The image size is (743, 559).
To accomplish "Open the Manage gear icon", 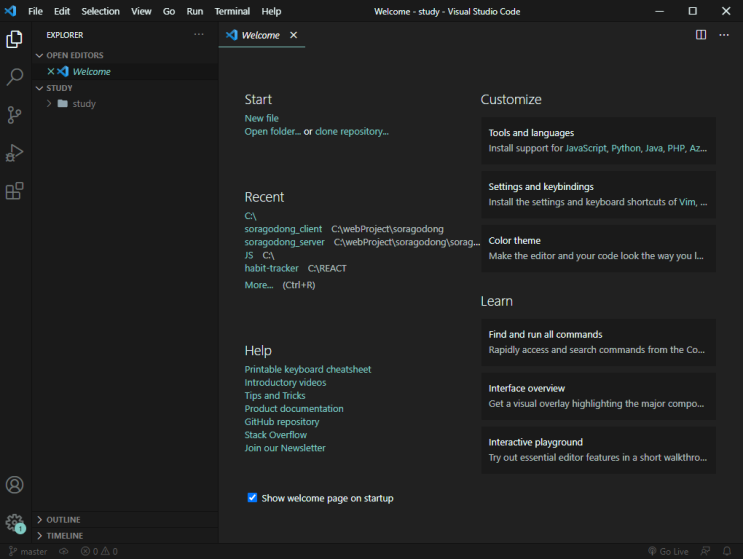I will click(15, 523).
